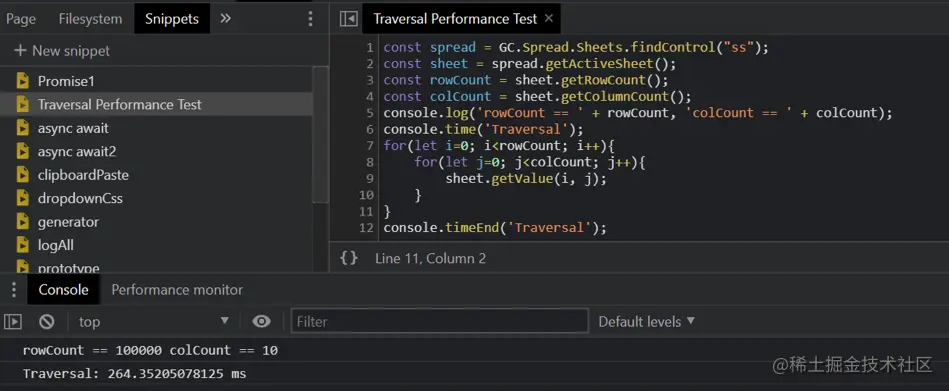This screenshot has width=949, height=391.
Task: Click the rowCount == 100000 log message
Action: (150, 350)
